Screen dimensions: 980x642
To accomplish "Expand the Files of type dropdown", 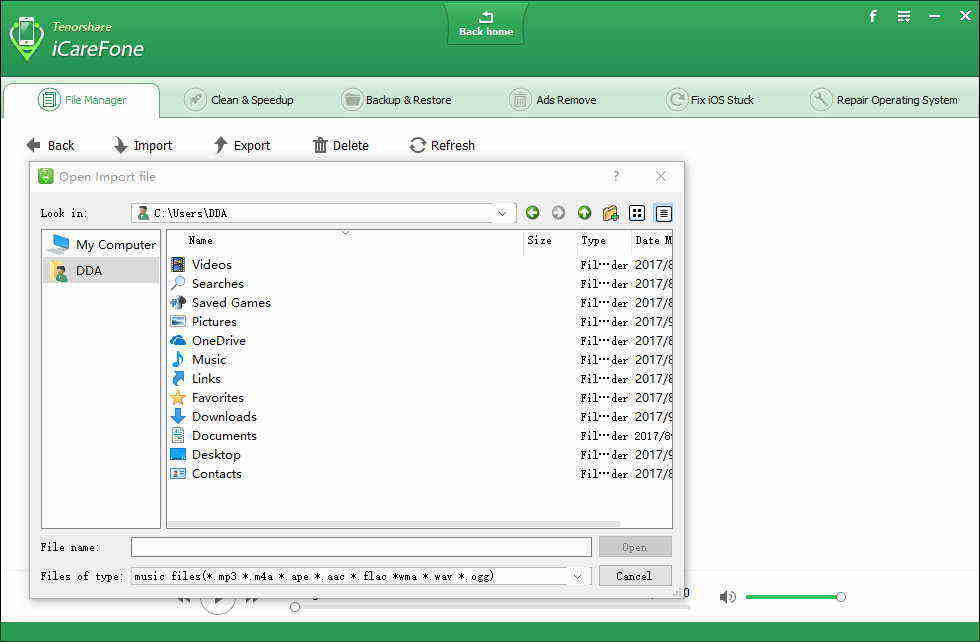I will click(x=577, y=576).
